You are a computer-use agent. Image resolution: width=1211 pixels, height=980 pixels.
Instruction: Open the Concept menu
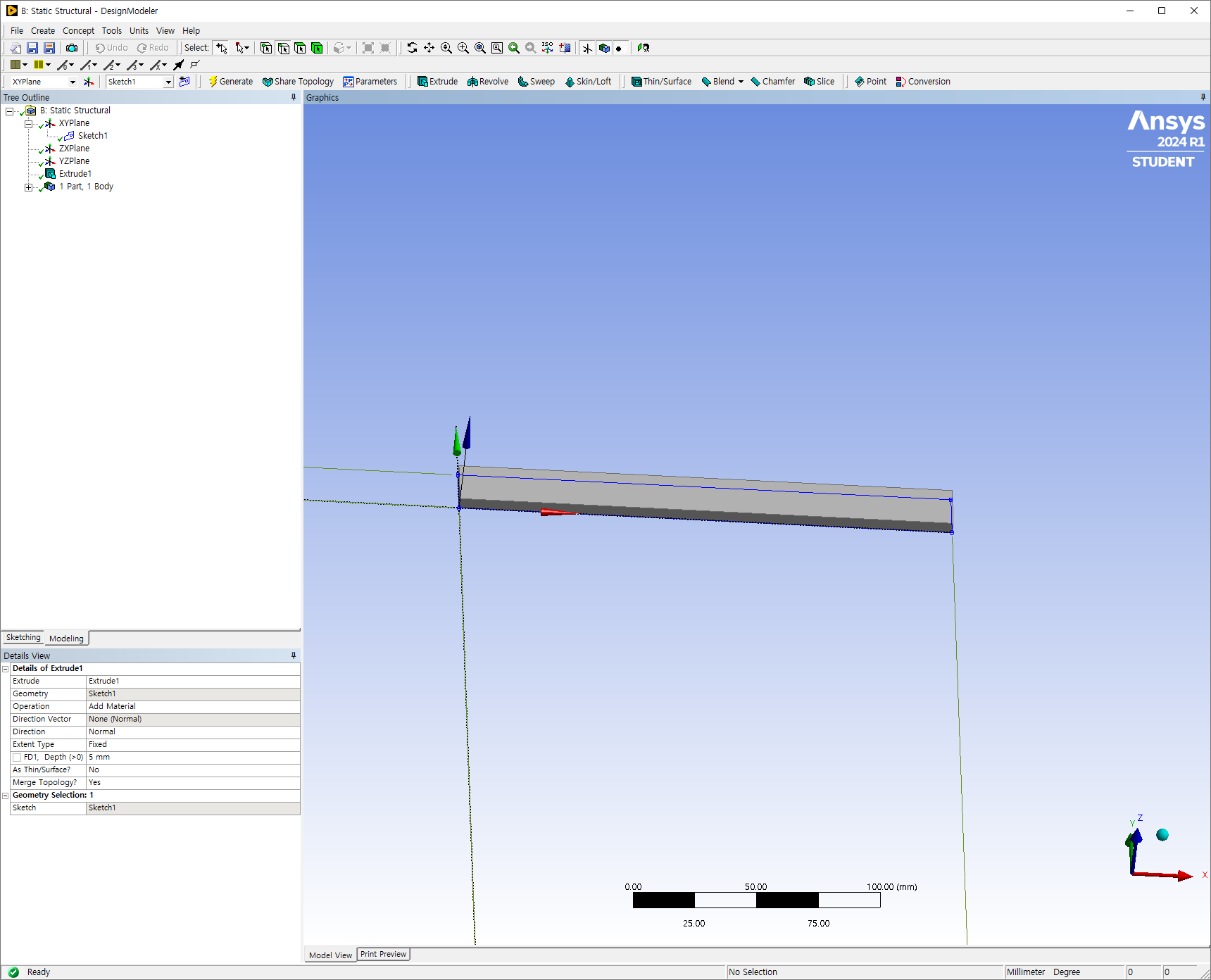[x=78, y=31]
